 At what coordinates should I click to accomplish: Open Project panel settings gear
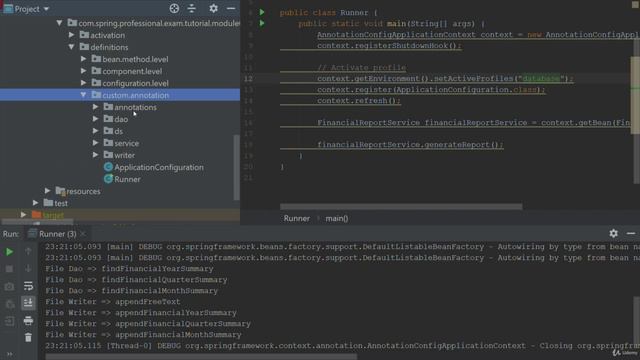[x=213, y=8]
